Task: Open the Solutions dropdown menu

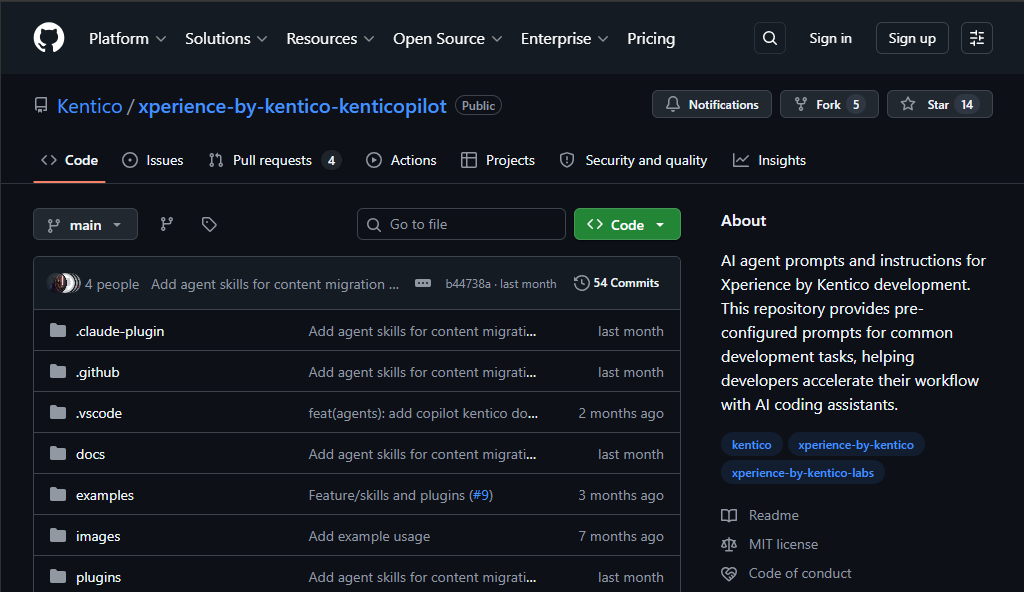Action: [x=226, y=39]
